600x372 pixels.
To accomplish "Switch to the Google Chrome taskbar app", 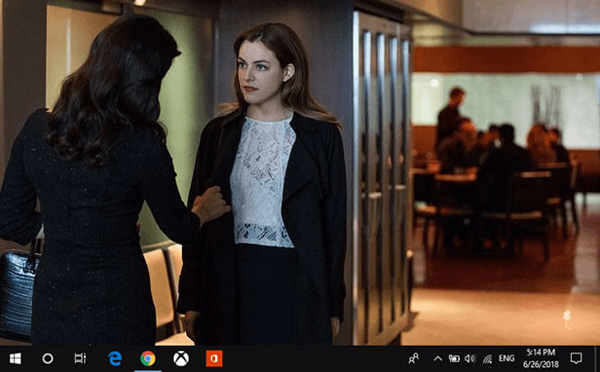I will click(x=148, y=359).
